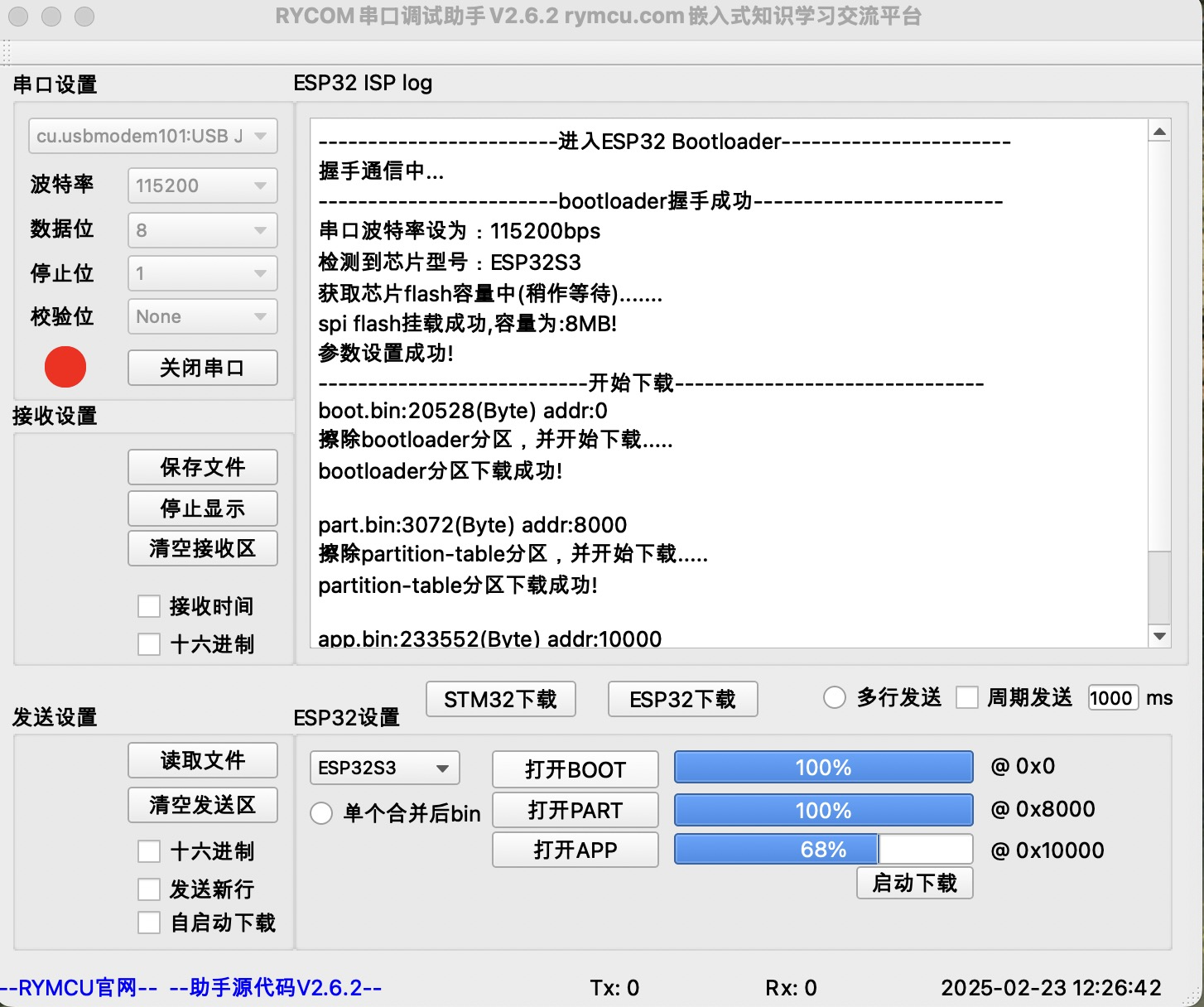Click the 1000 ms interval input field
Viewport: 1204px width, 1007px height.
coord(1112,697)
